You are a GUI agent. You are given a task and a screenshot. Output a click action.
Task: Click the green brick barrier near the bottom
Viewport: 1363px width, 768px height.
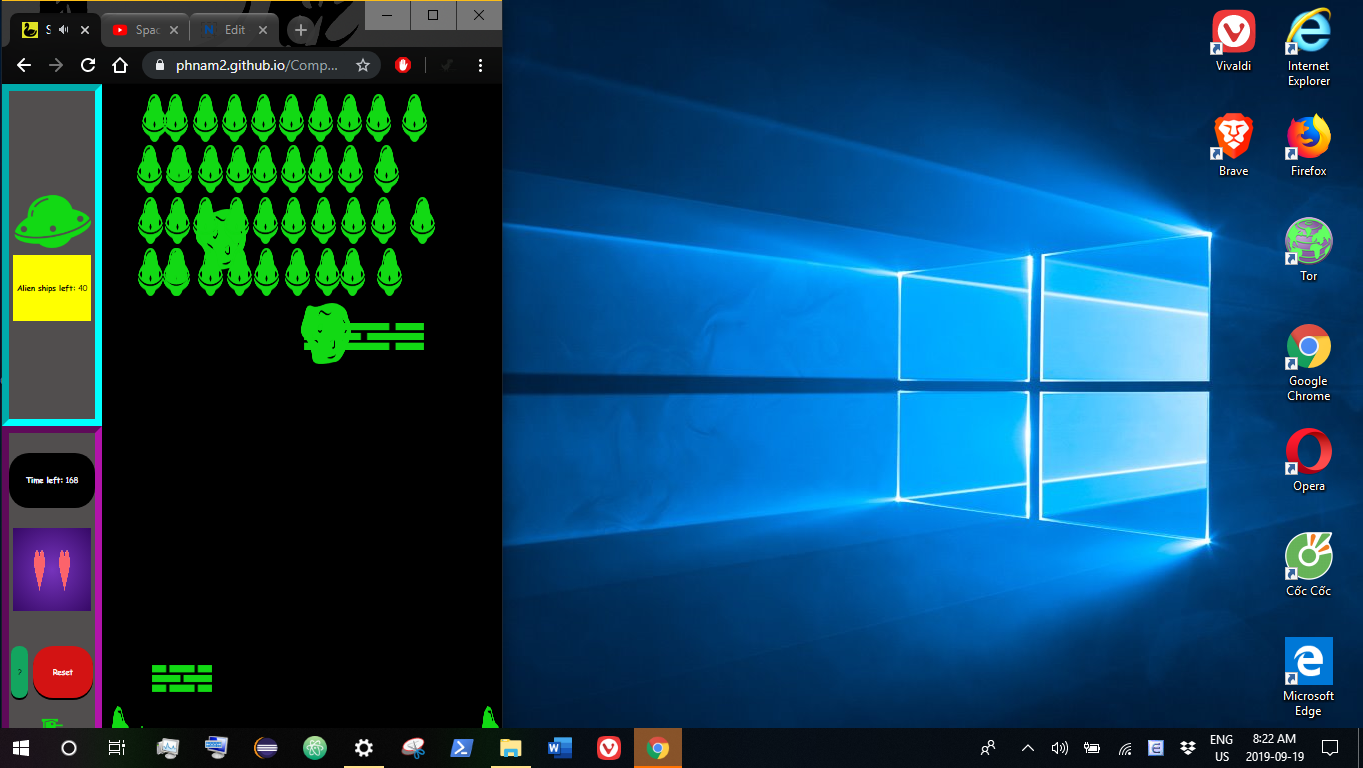click(x=182, y=678)
